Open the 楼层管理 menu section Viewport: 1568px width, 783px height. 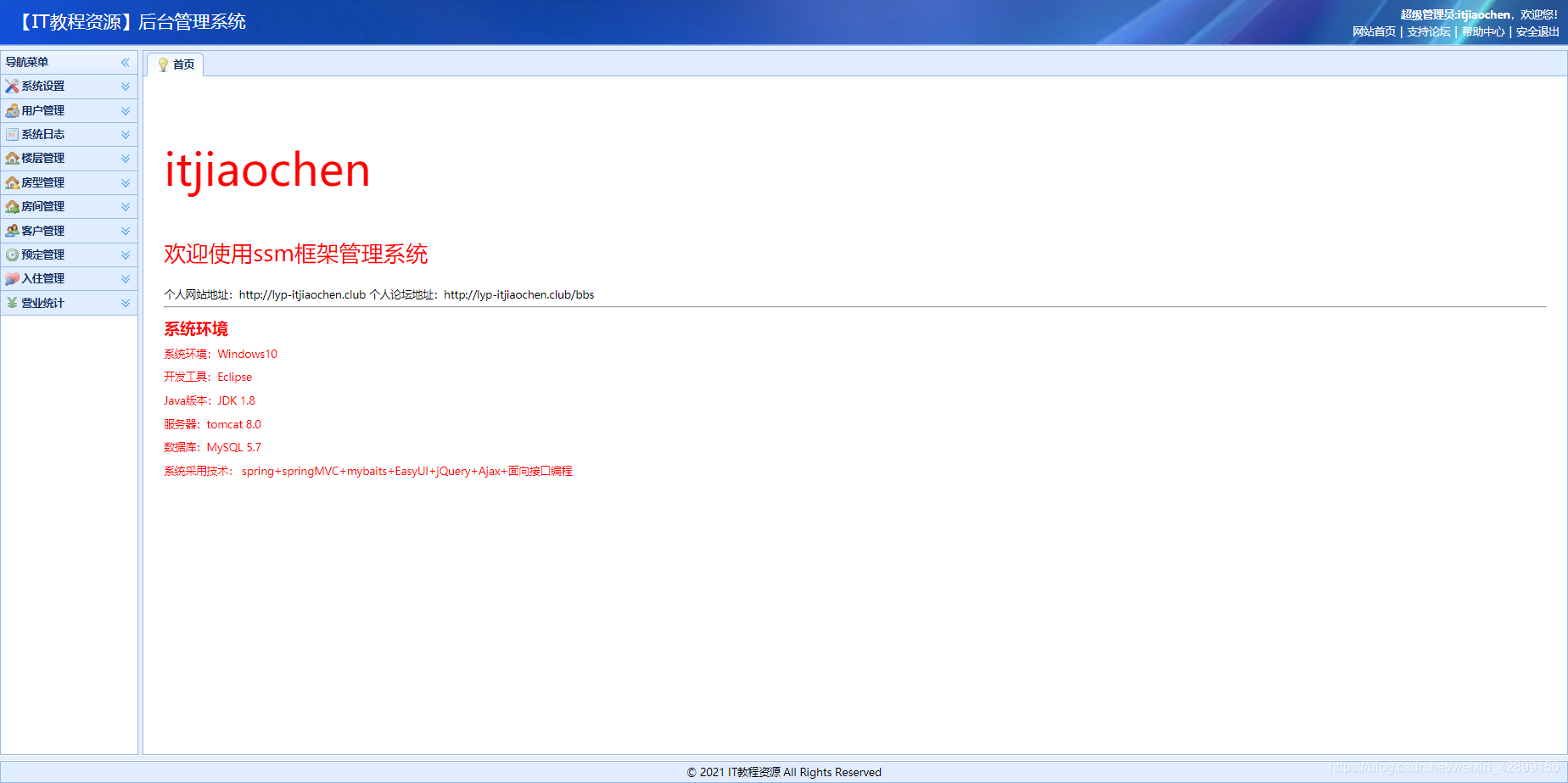coord(69,159)
